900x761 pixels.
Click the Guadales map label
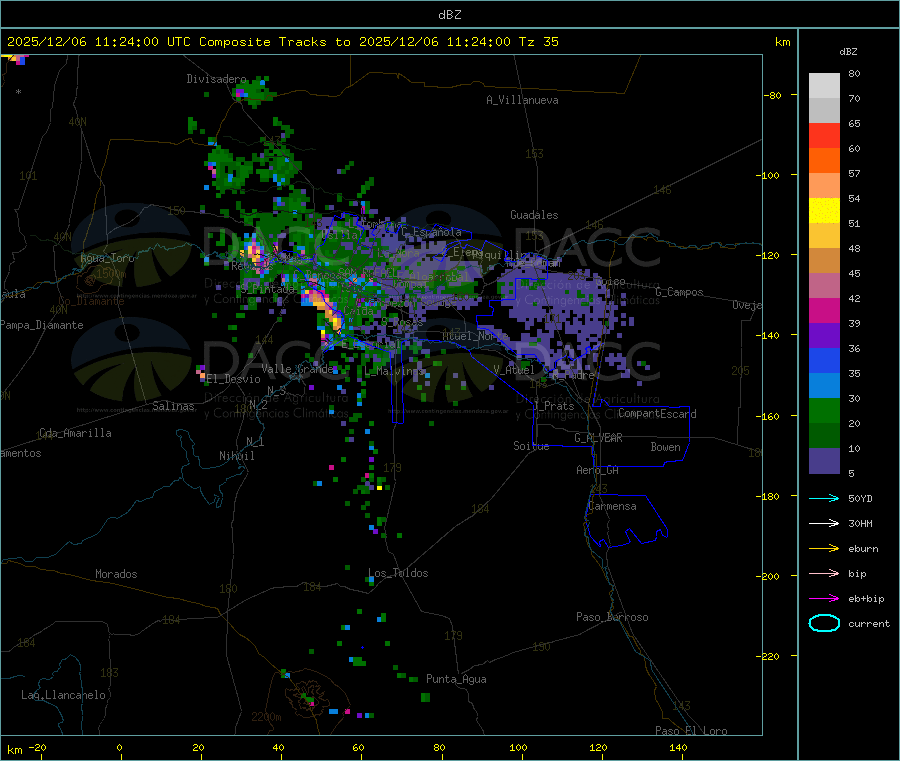(534, 215)
